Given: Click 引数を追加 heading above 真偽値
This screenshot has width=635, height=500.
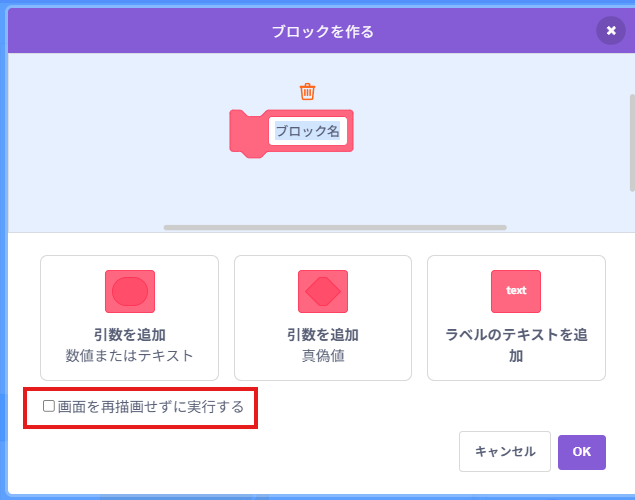Looking at the screenshot, I should 323,335.
